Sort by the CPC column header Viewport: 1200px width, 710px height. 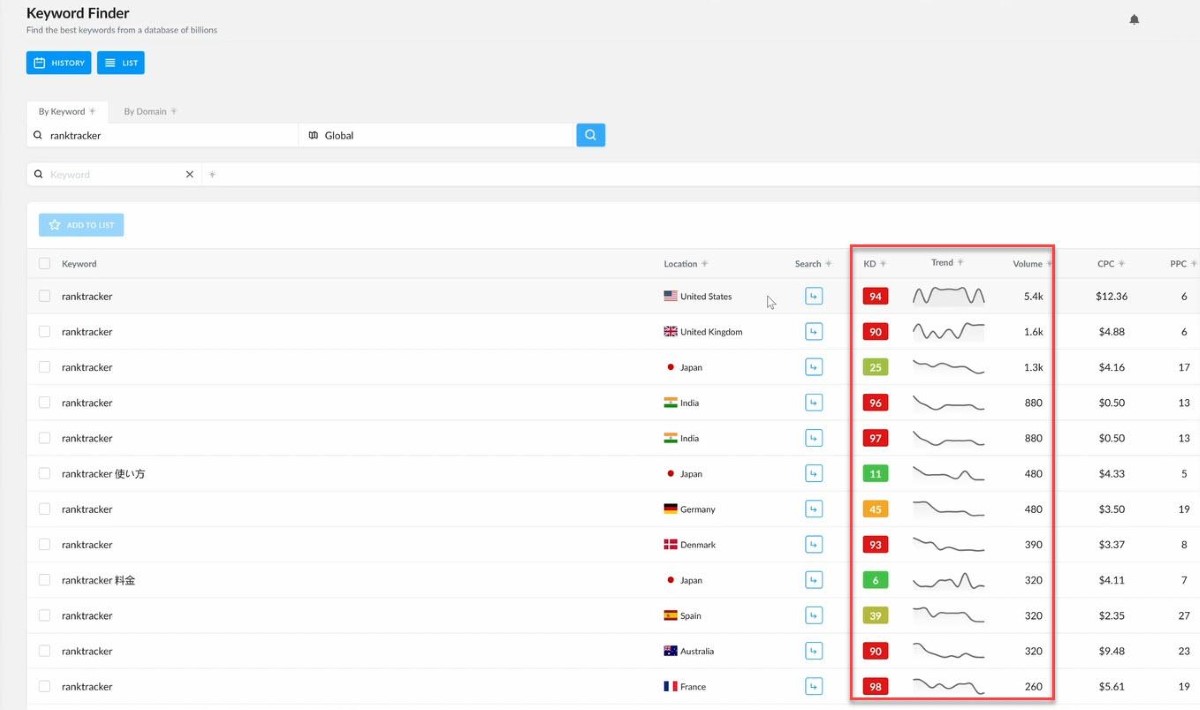pos(1110,264)
